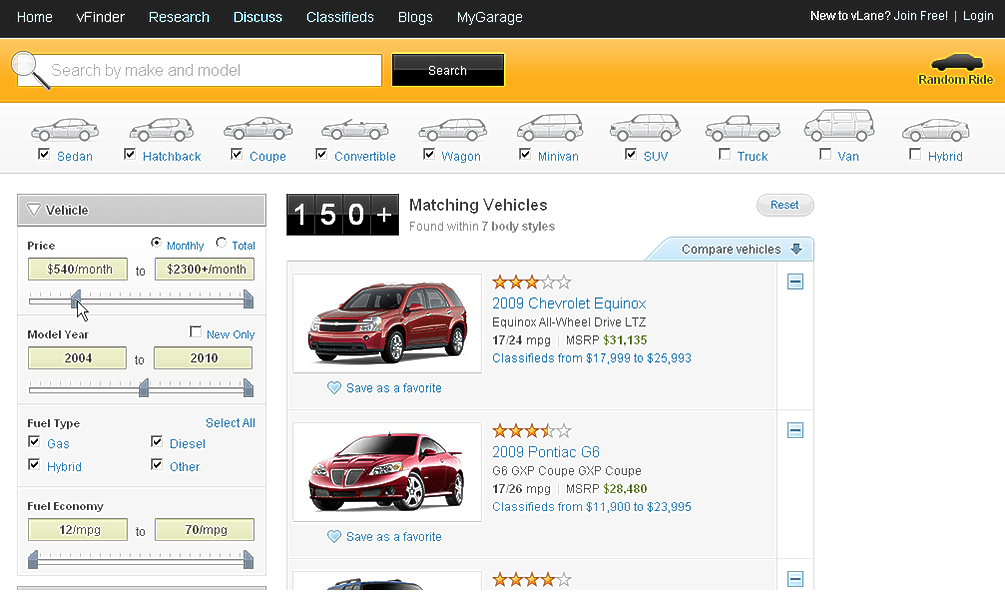
Task: Click the Truck body style icon
Action: click(x=742, y=129)
